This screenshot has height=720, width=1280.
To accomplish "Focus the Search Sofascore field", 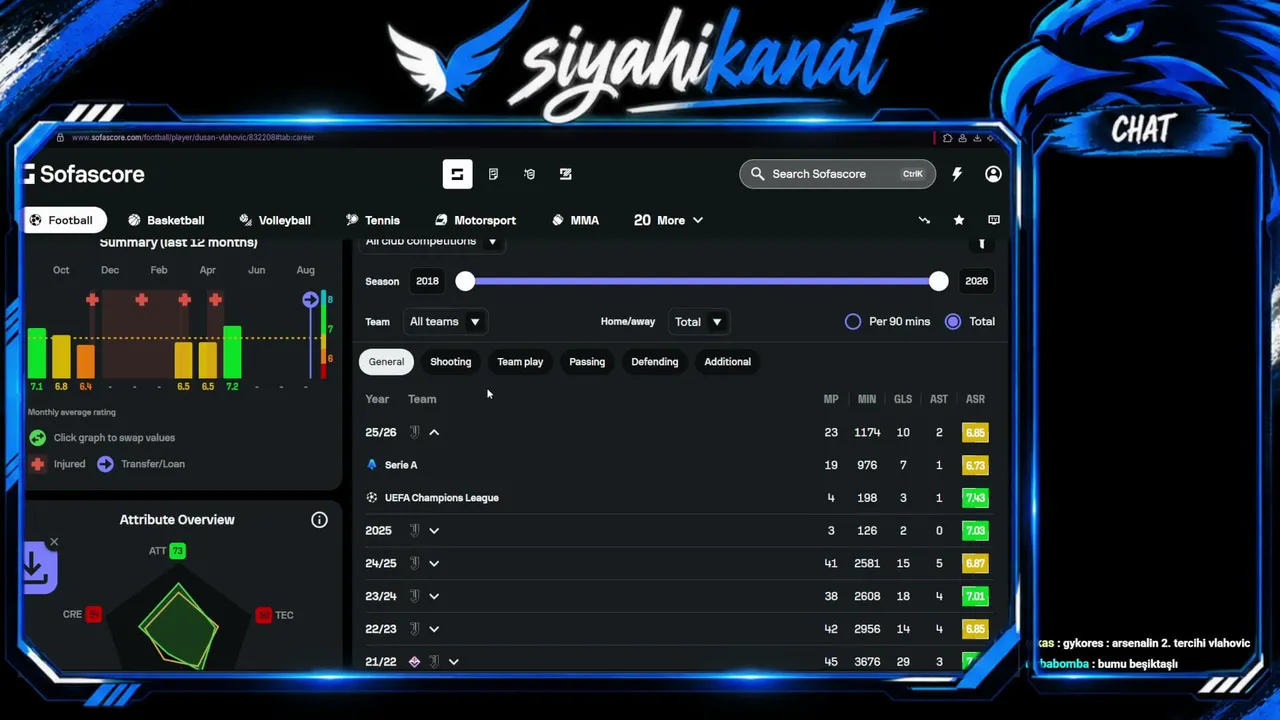I will point(838,174).
